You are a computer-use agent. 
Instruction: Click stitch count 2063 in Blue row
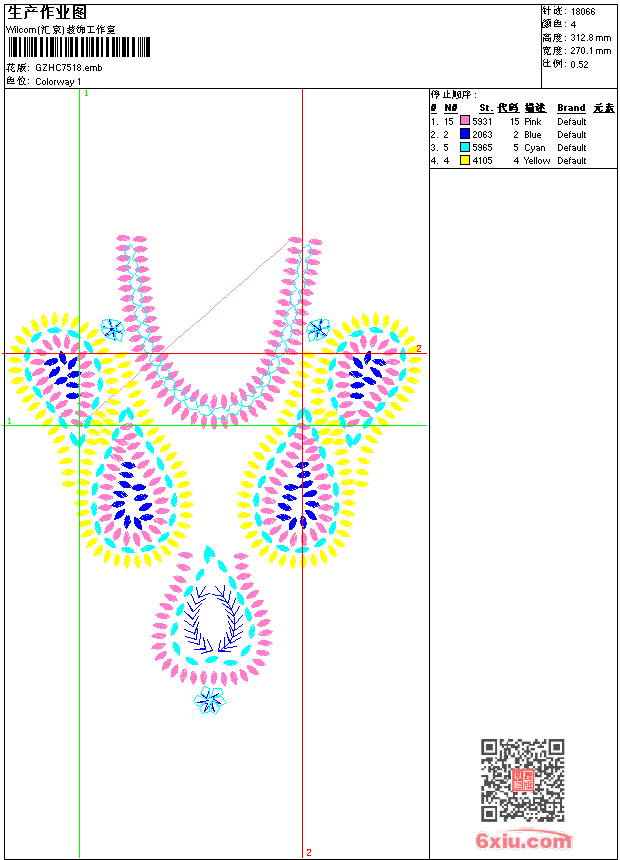(482, 135)
